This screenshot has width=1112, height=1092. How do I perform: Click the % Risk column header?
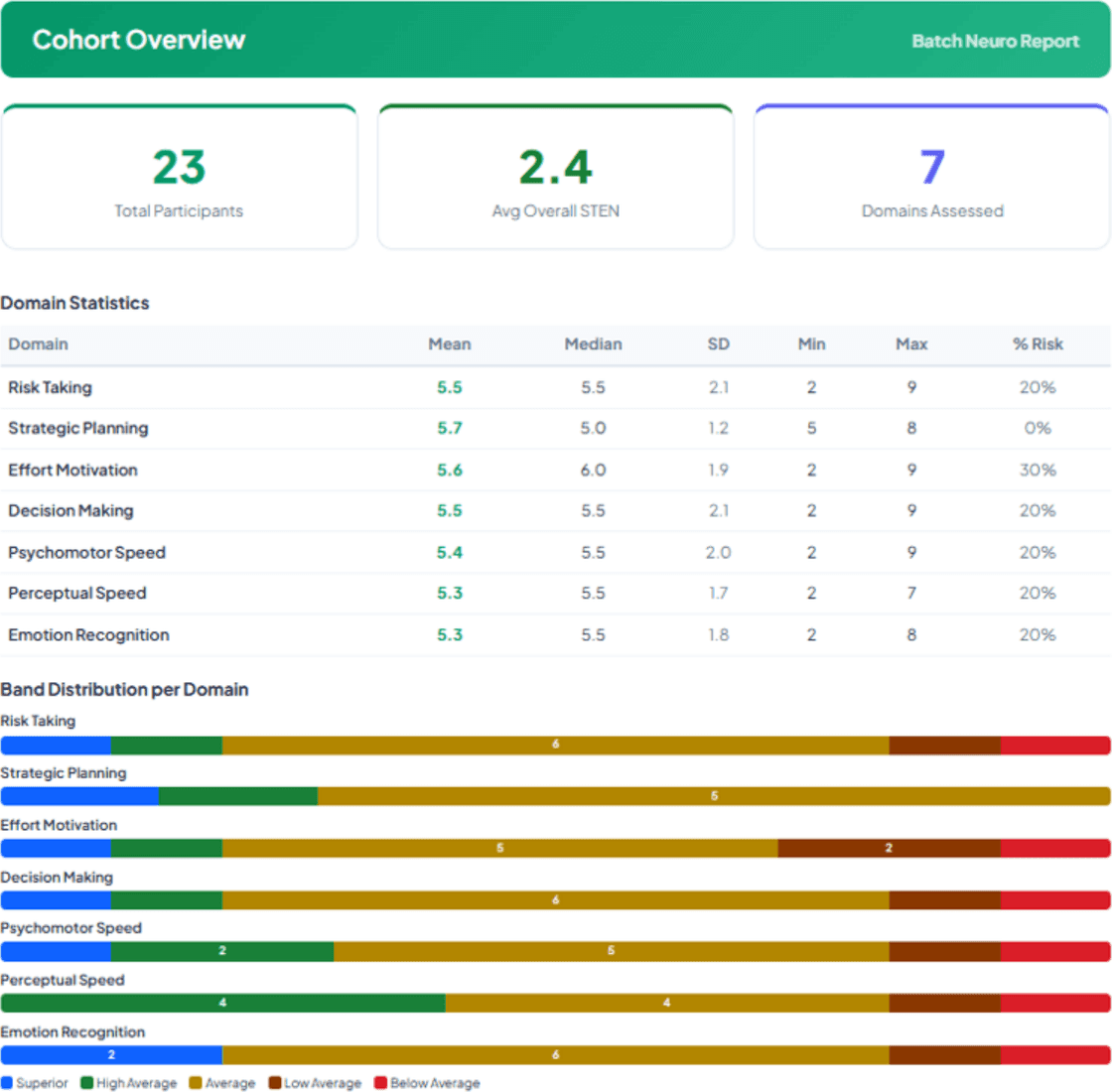(1038, 343)
